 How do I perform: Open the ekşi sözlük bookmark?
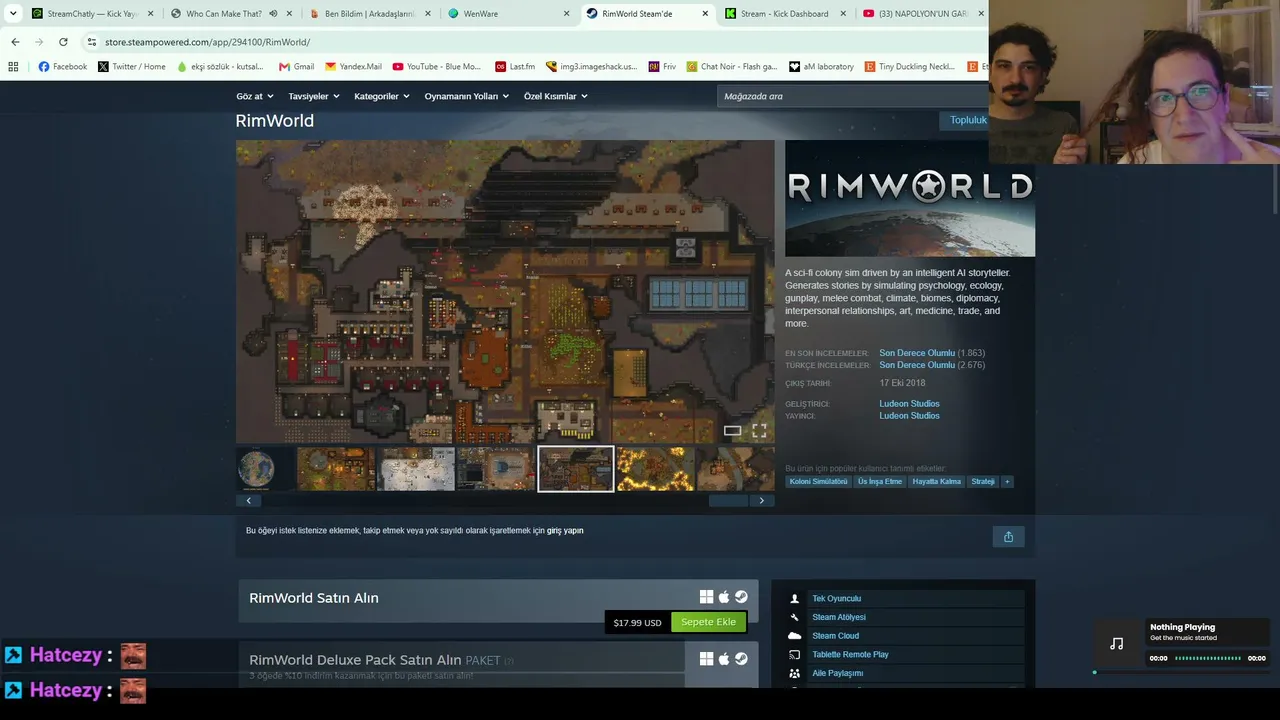[x=220, y=67]
